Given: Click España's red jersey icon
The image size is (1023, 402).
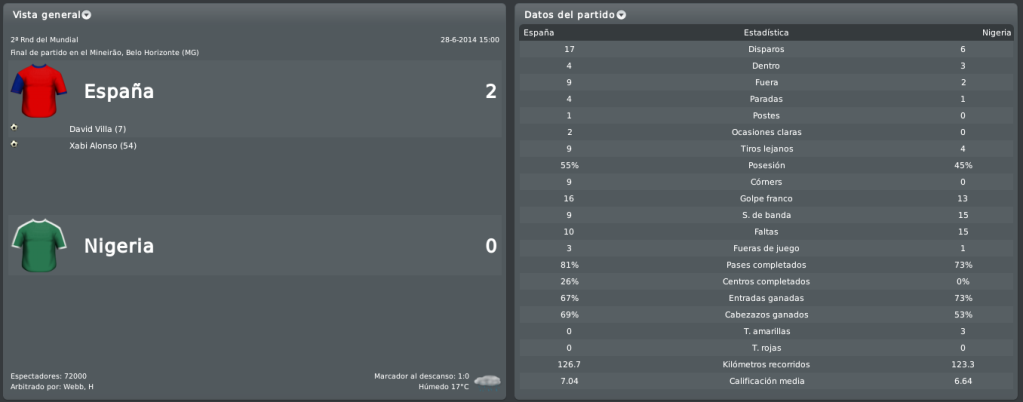Looking at the screenshot, I should [39, 90].
